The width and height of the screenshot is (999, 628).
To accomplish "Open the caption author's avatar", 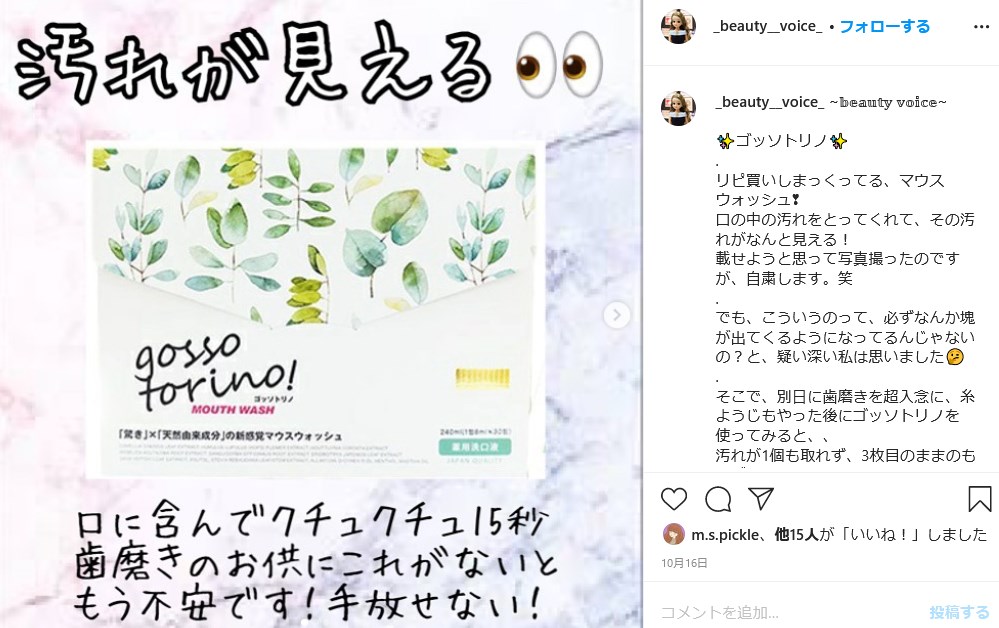I will click(678, 108).
